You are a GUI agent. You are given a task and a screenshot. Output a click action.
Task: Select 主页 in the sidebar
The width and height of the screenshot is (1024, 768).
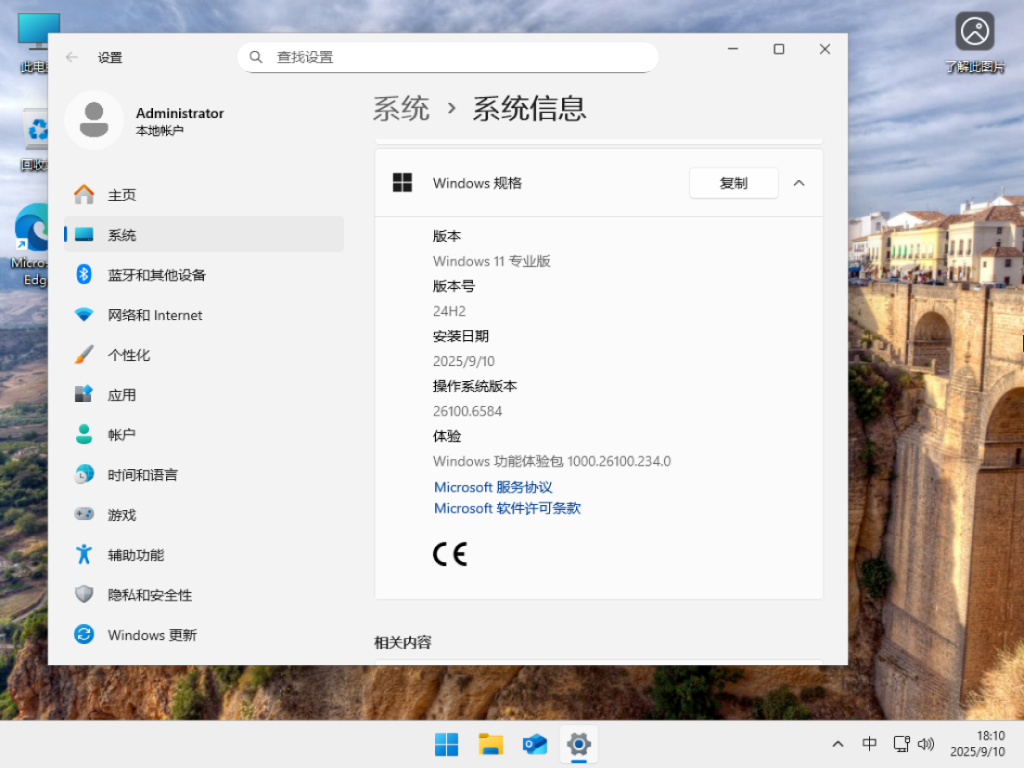122,194
